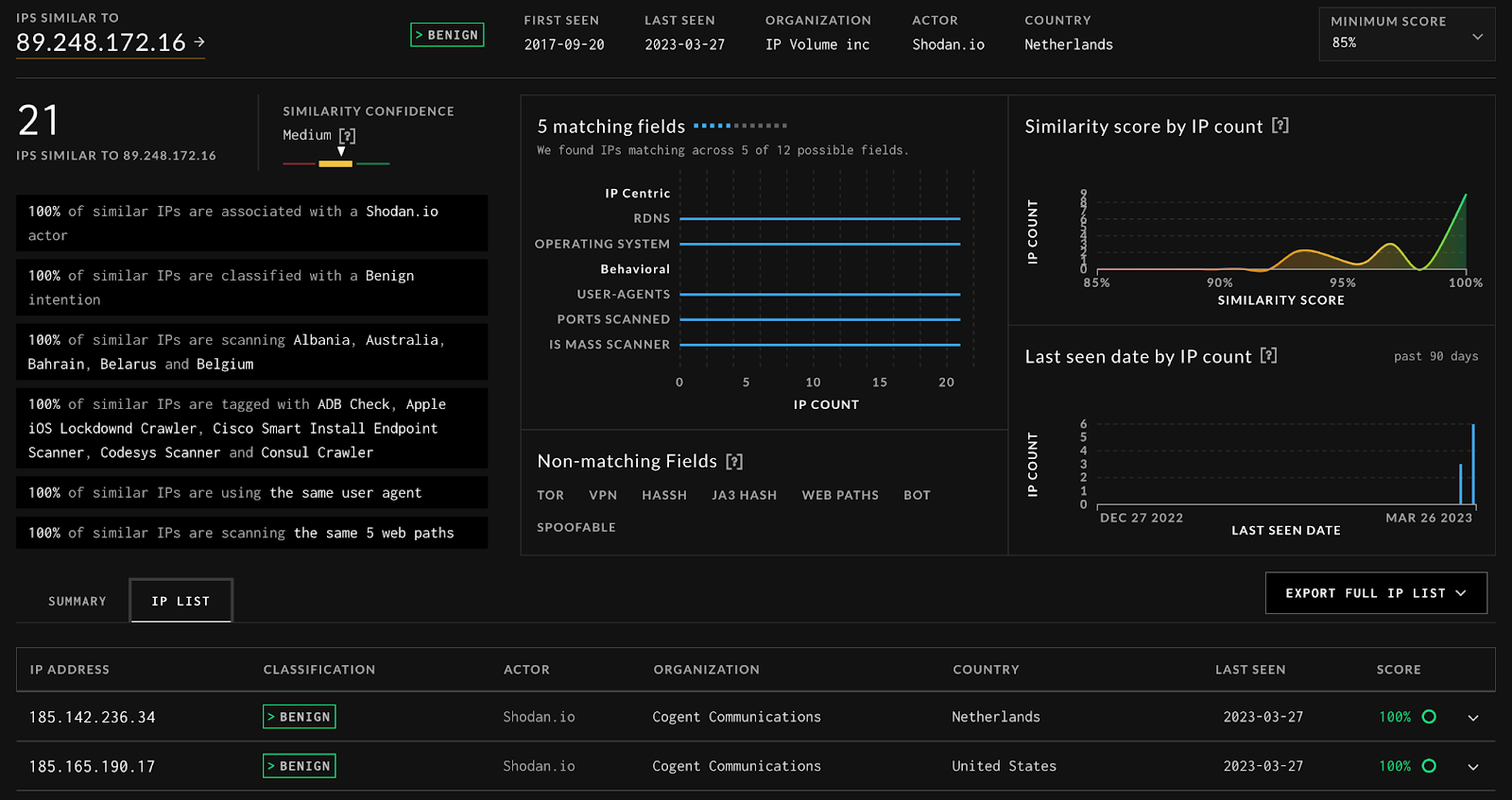Click the Last Seen column header
Viewport: 1512px width, 800px height.
[1249, 670]
